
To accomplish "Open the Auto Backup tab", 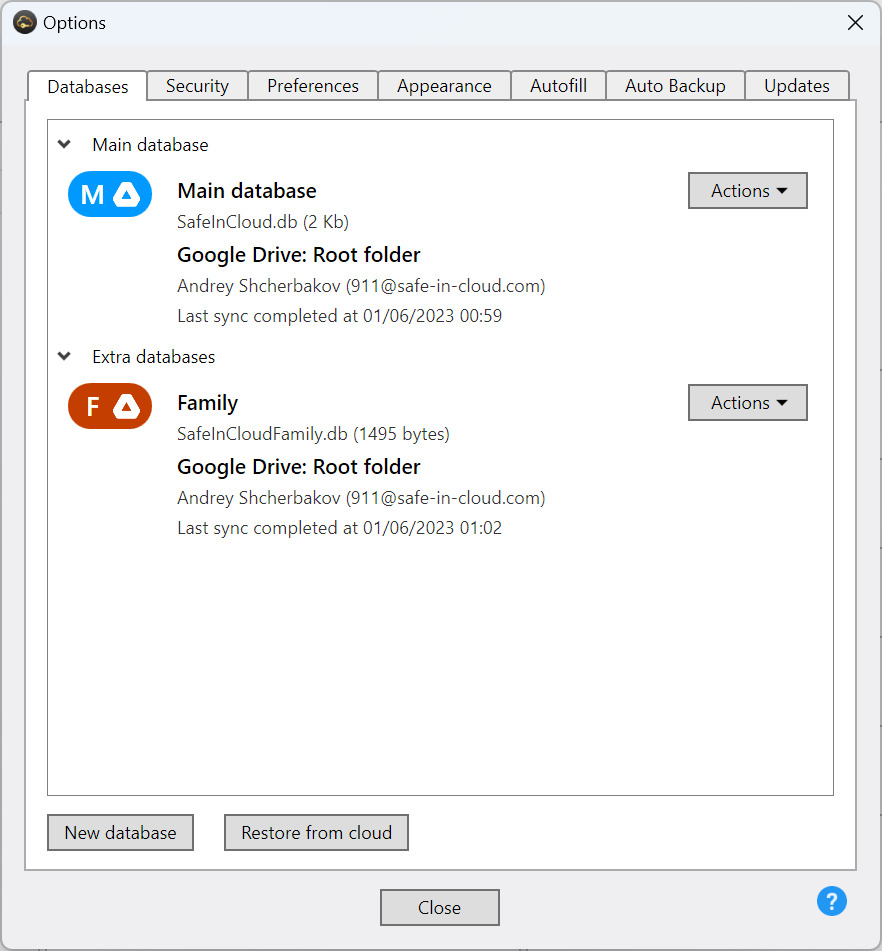I will (675, 86).
